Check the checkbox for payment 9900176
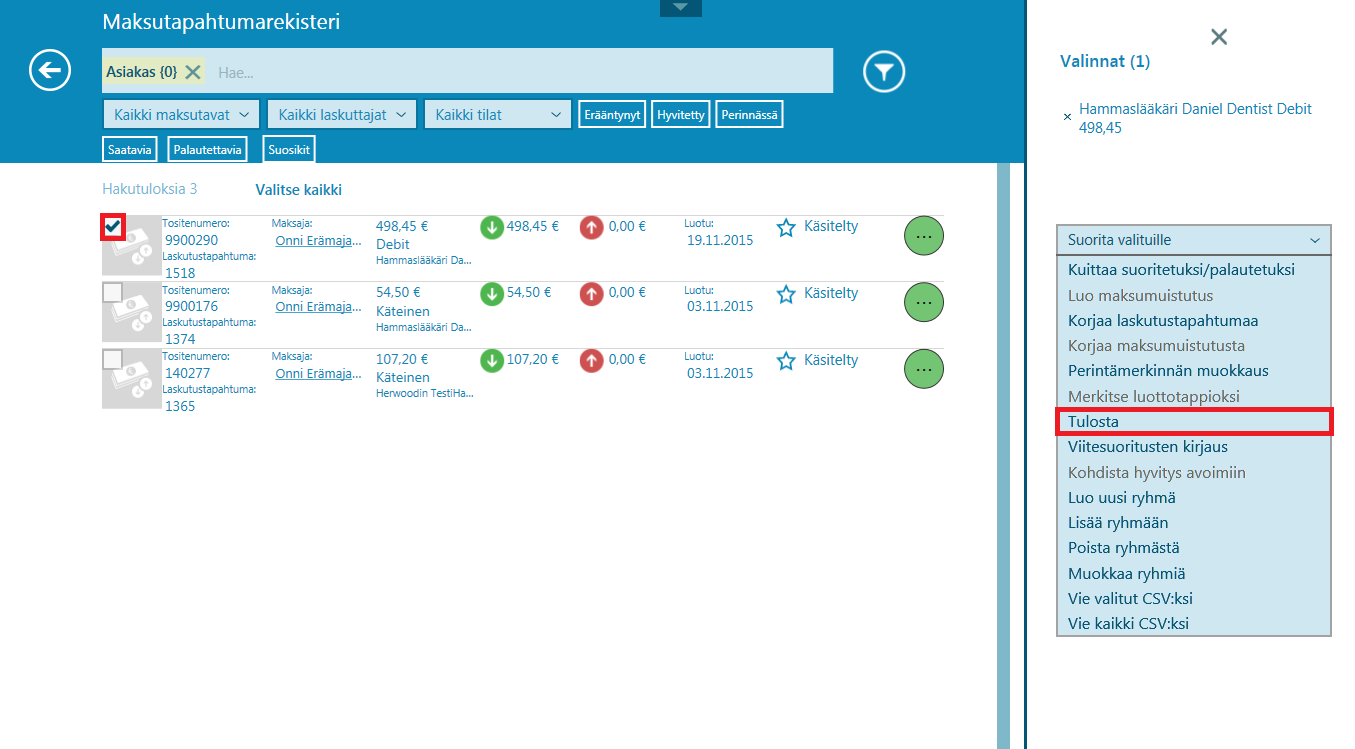Image resolution: width=1355 pixels, height=749 pixels. click(x=113, y=292)
